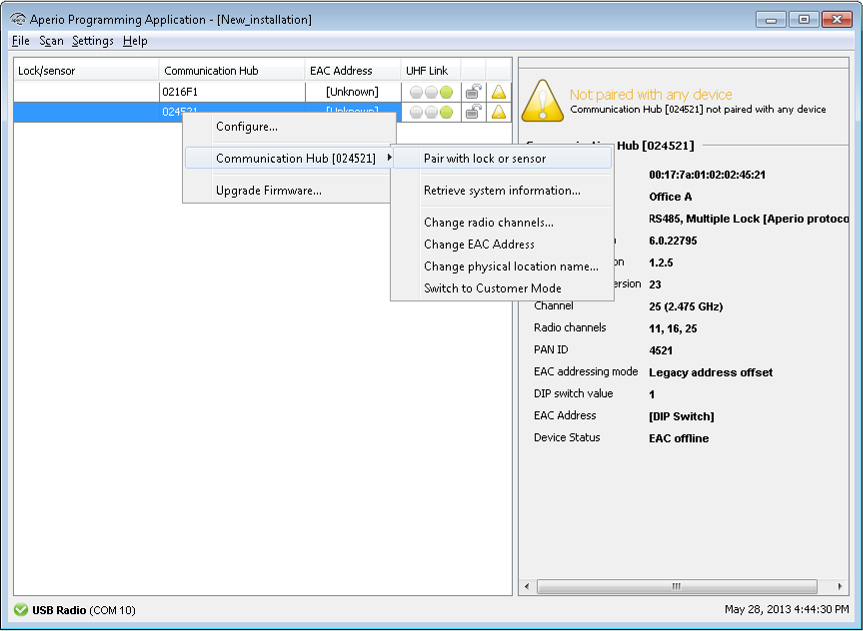Click the USB Radio (COM 10) status text
Screen dimensions: 863x631
(x=84, y=610)
